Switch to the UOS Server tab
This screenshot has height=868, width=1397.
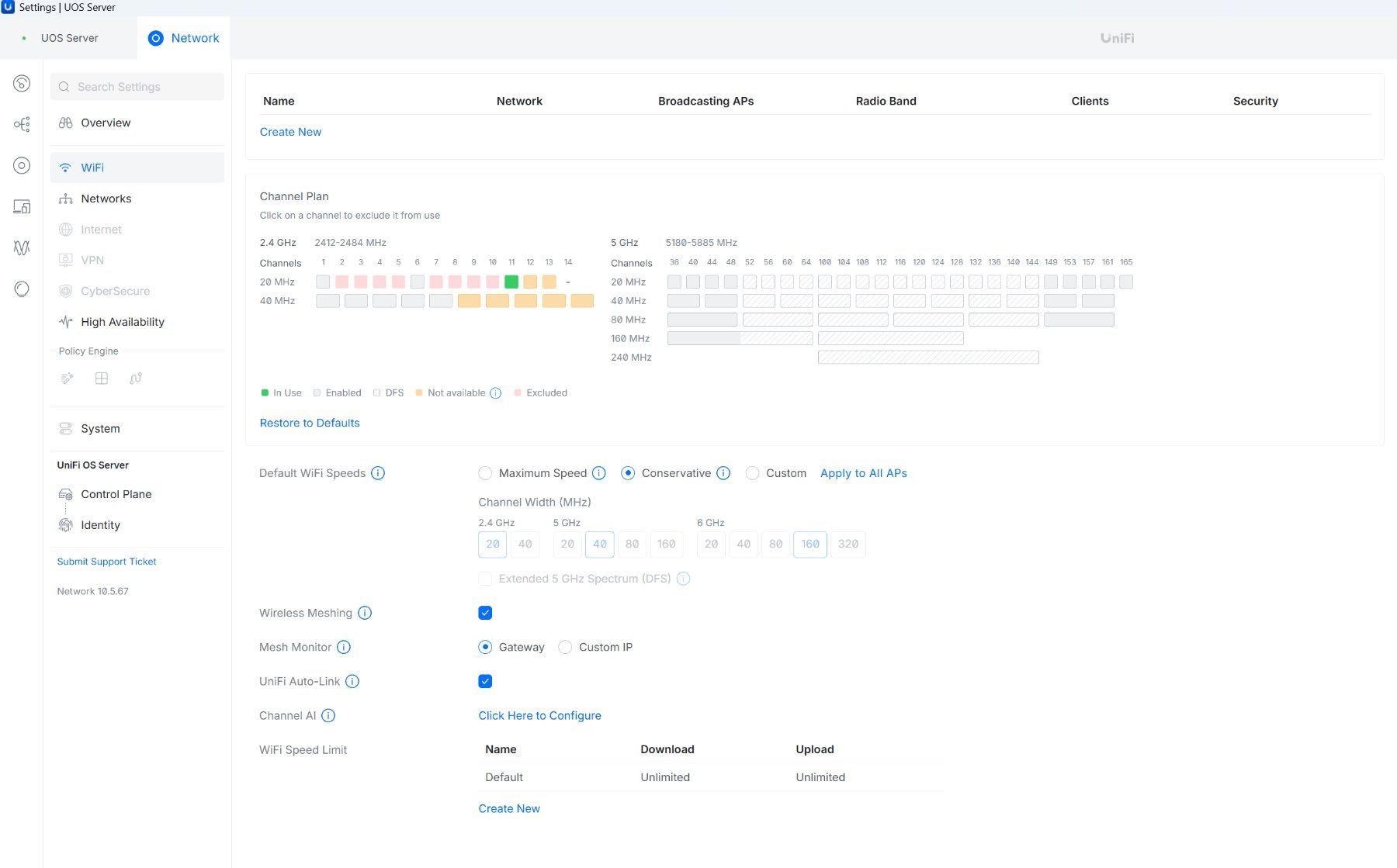[69, 38]
